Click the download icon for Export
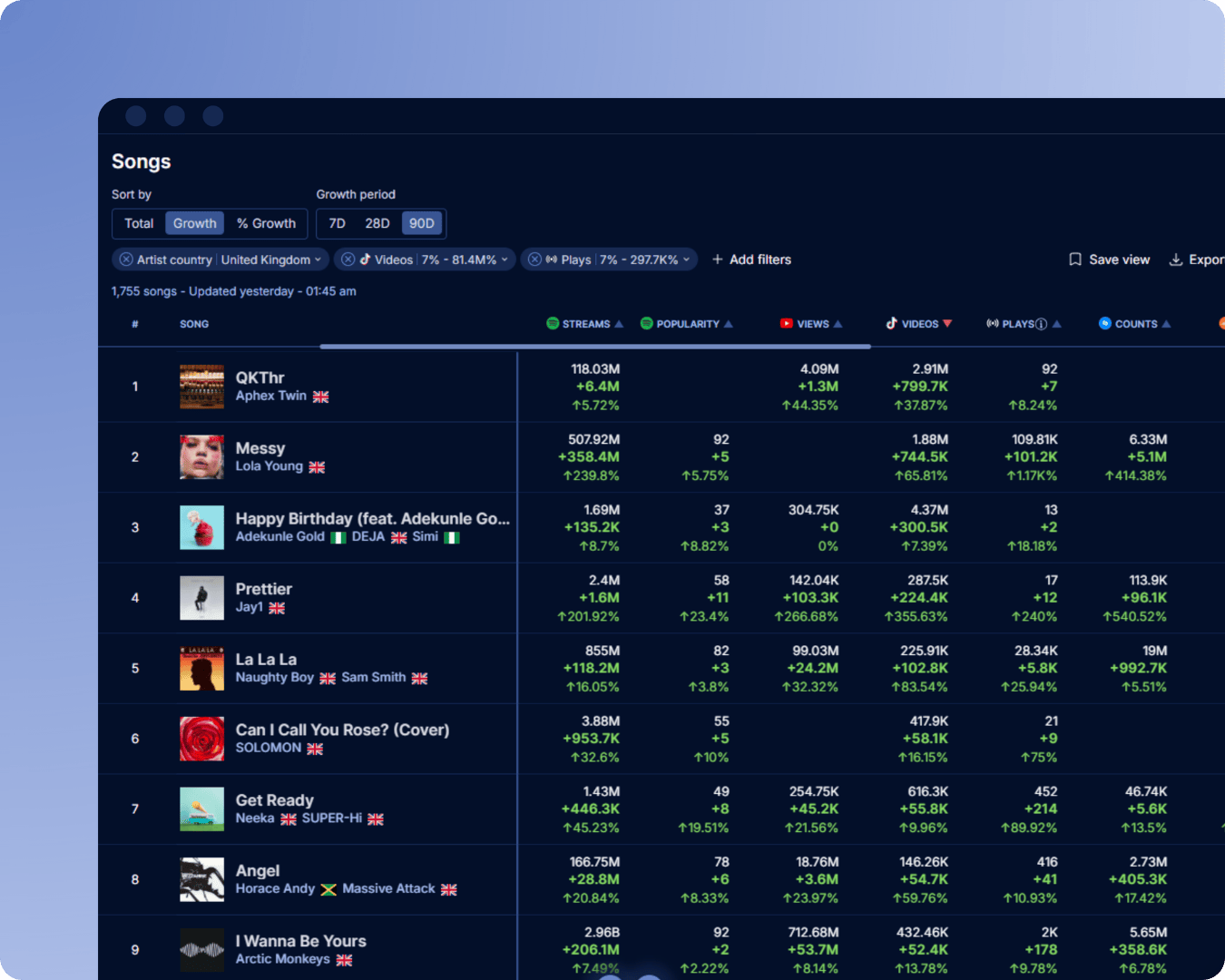Viewport: 1225px width, 980px height. pyautogui.click(x=1176, y=260)
